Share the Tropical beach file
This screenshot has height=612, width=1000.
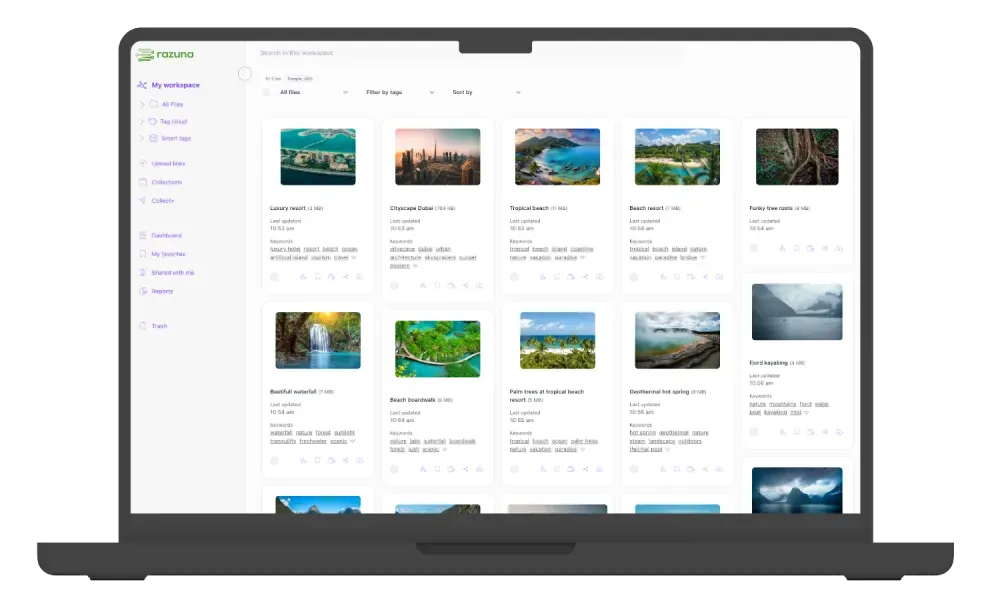pyautogui.click(x=585, y=277)
